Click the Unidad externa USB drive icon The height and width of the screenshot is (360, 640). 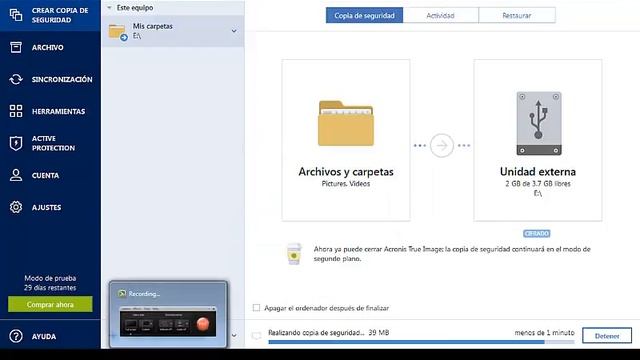(x=539, y=123)
